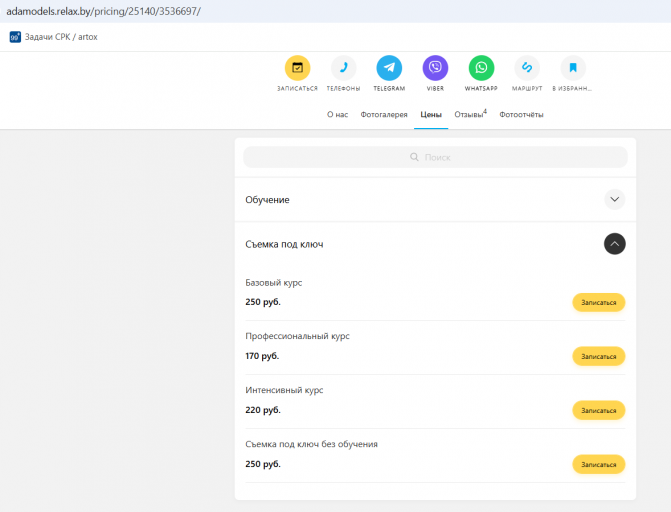The width and height of the screenshot is (671, 512).
Task: Collapse the Съемка под ключ section chevron
Action: pos(615,244)
